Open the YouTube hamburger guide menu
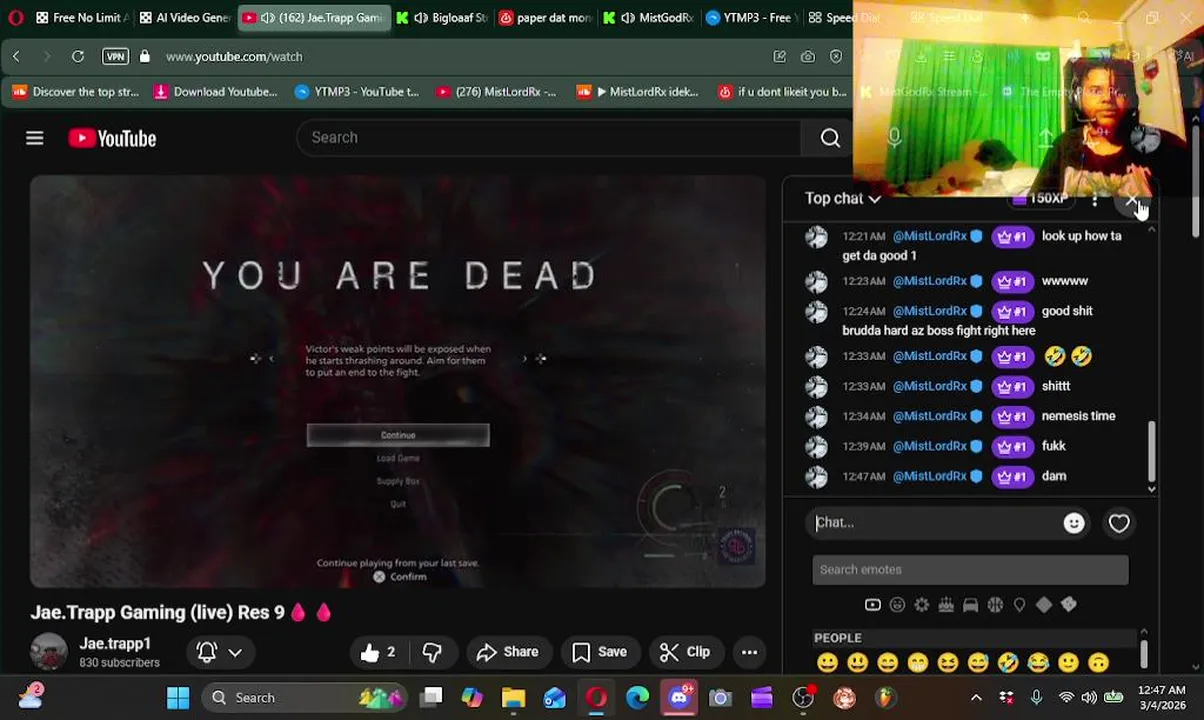1204x720 pixels. point(35,138)
